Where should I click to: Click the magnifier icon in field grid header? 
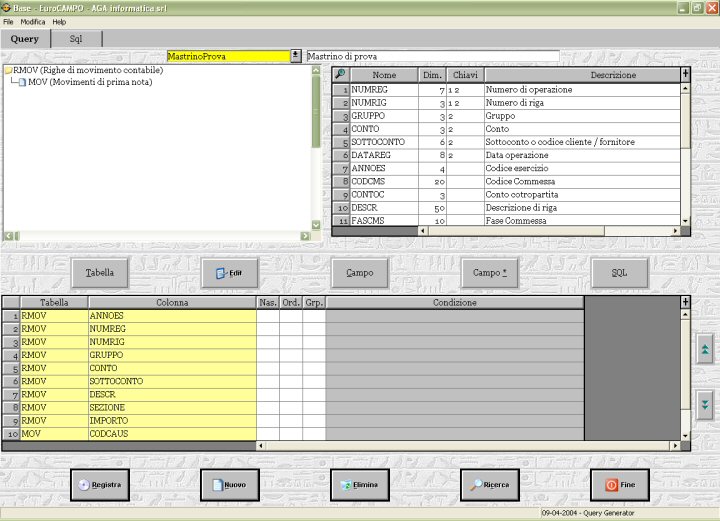(341, 74)
